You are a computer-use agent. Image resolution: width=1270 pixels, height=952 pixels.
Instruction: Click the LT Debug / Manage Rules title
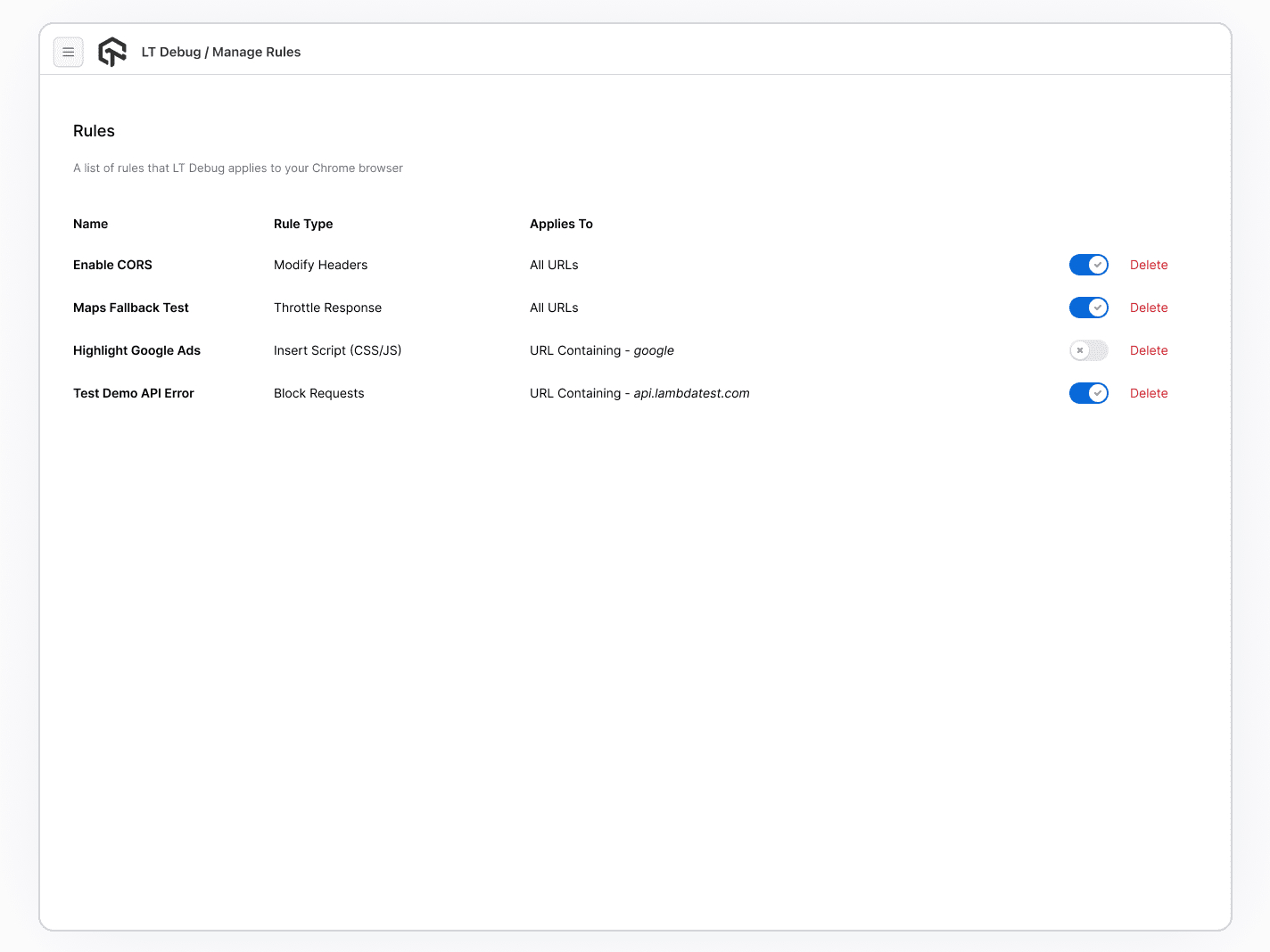[x=221, y=53]
